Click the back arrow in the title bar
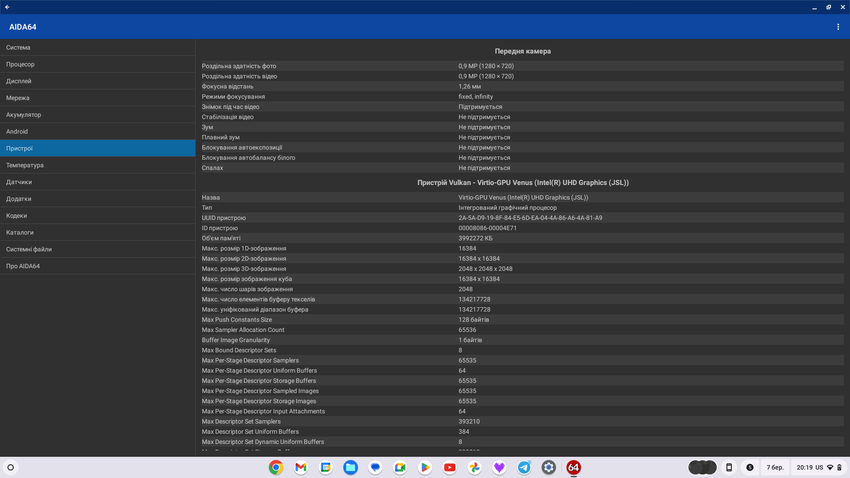The height and width of the screenshot is (478, 850). 7,7
